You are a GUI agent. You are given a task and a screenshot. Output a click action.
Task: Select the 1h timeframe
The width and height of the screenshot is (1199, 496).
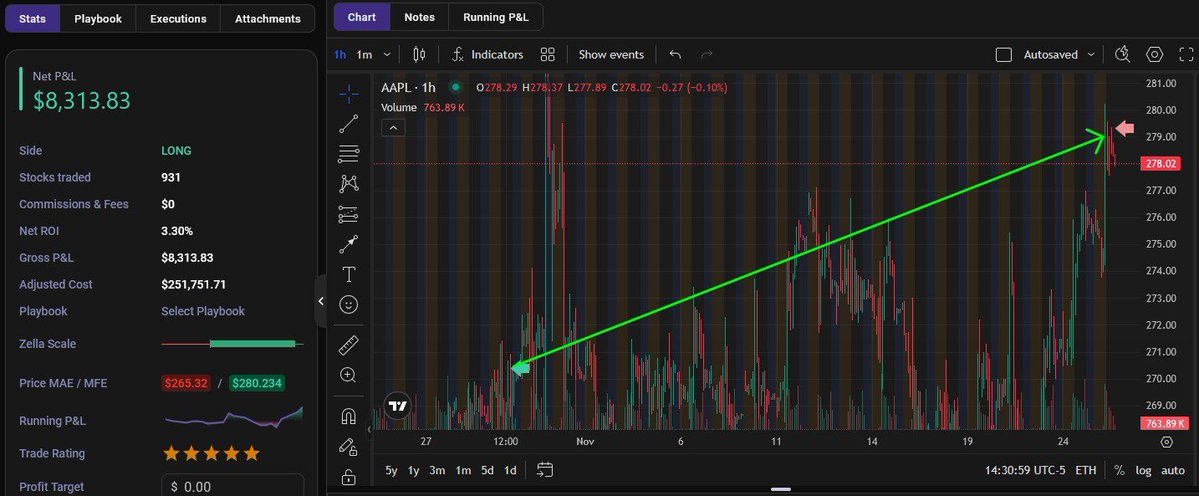pyautogui.click(x=340, y=55)
